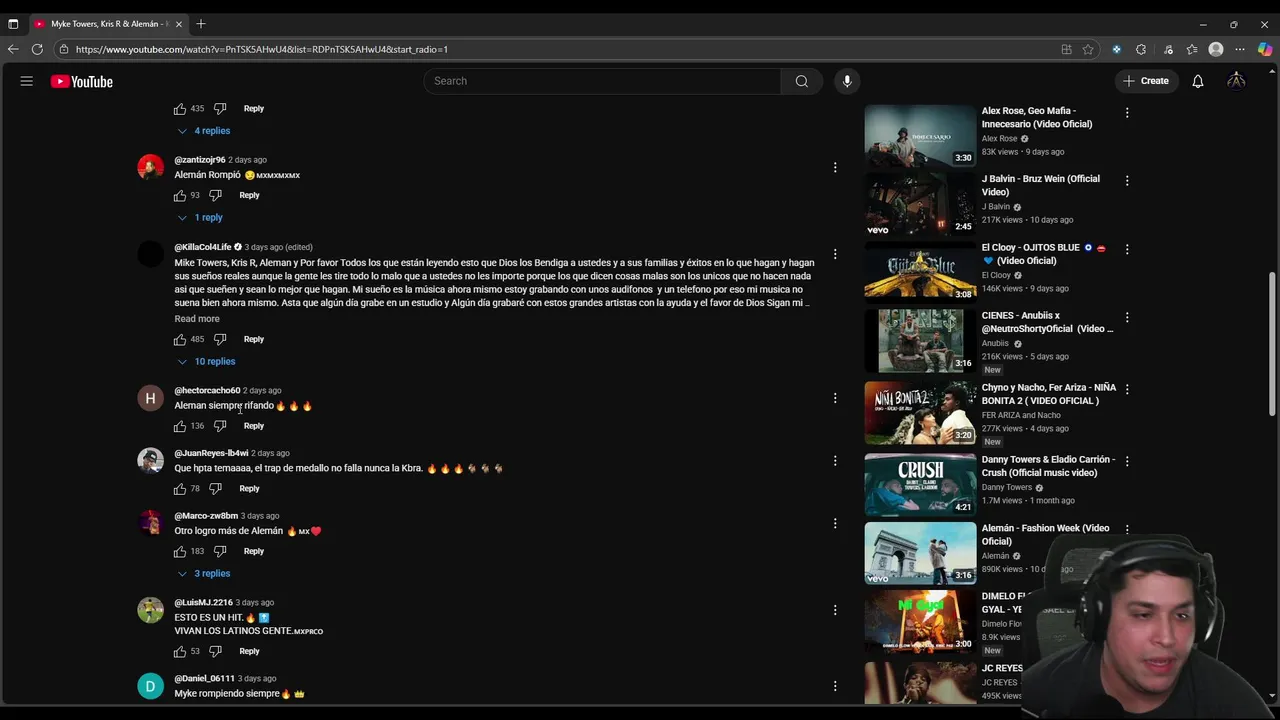Reply to the @hectorcacho60 comment
The width and height of the screenshot is (1280, 720).
pyautogui.click(x=254, y=426)
